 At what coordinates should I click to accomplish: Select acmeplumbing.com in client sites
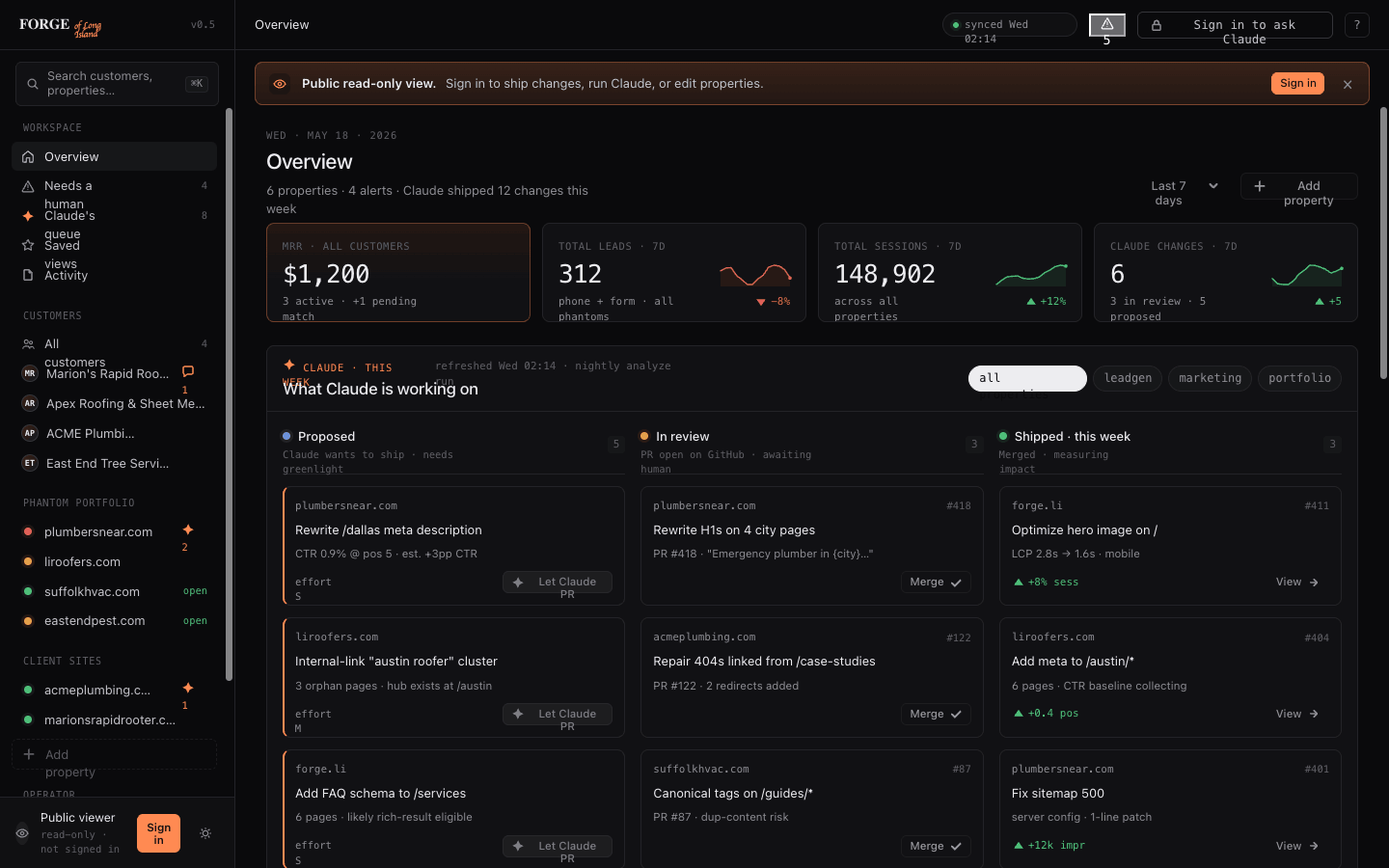[97, 691]
